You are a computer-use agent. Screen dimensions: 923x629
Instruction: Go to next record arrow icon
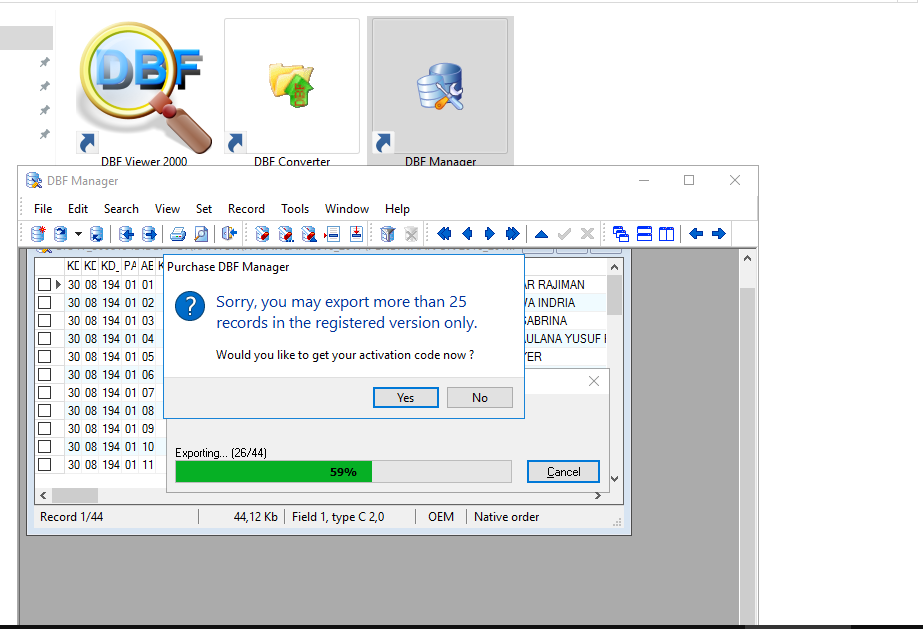(x=490, y=234)
